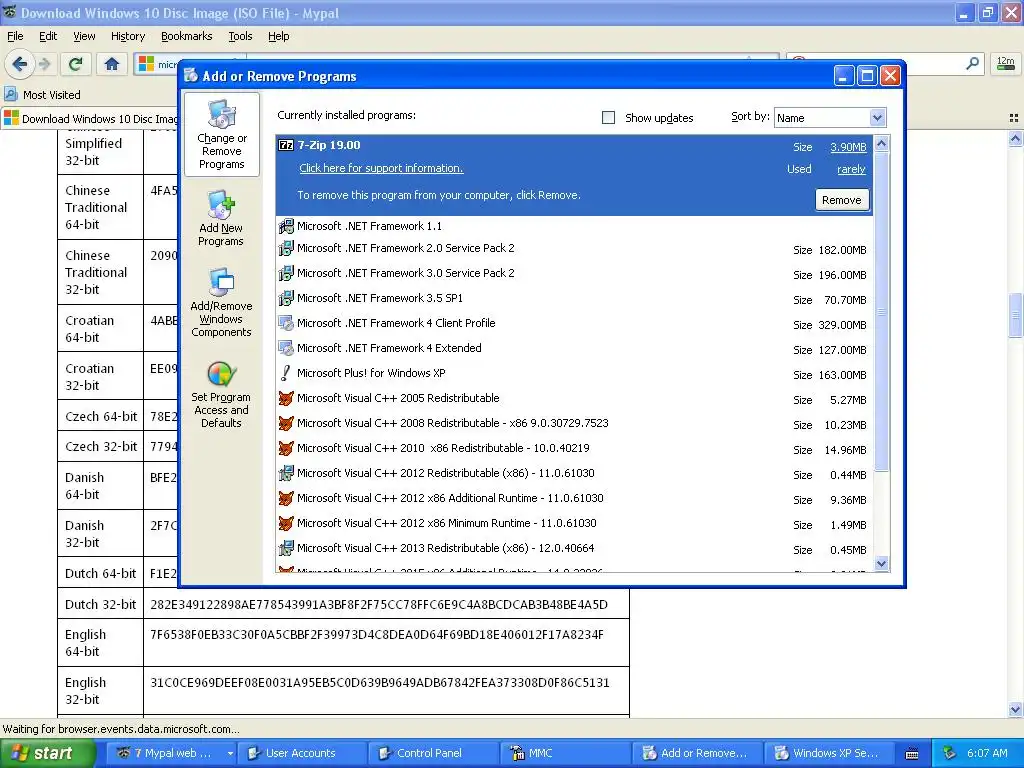The width and height of the screenshot is (1024, 768).
Task: Click the on-screen keyboard tray icon
Action: (912, 754)
